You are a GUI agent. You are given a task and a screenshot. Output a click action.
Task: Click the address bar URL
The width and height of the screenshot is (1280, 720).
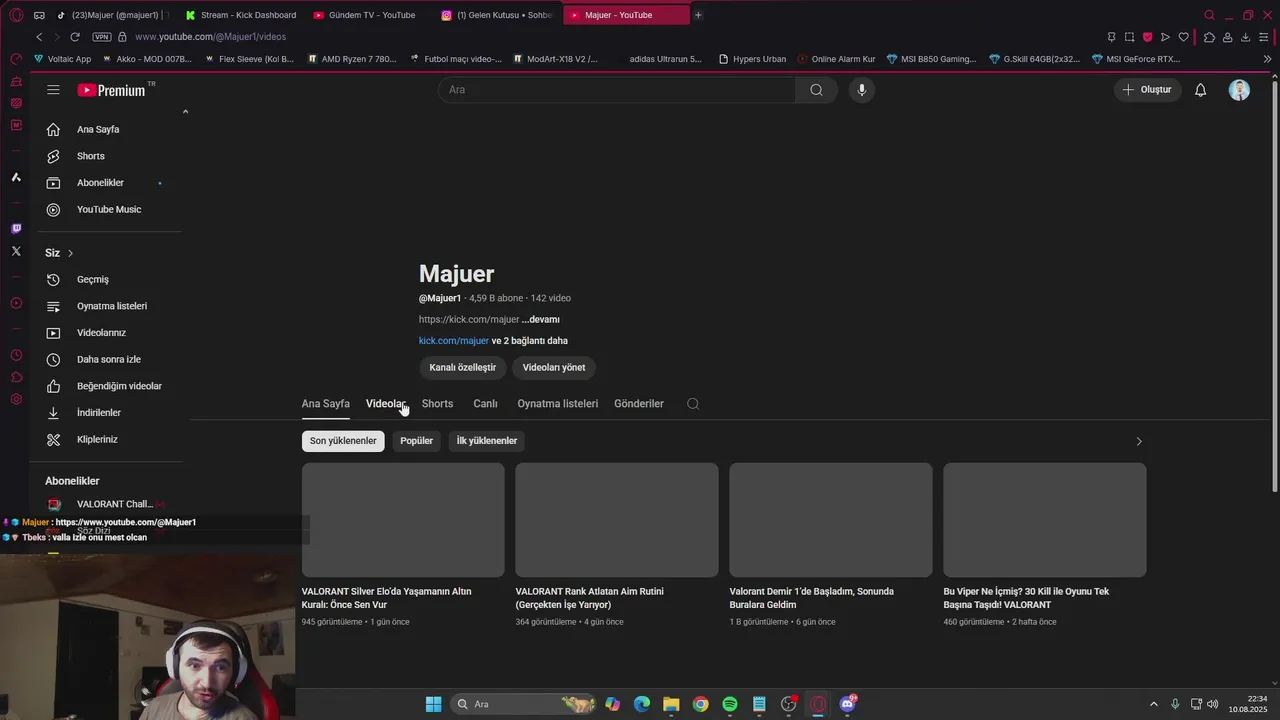[210, 37]
